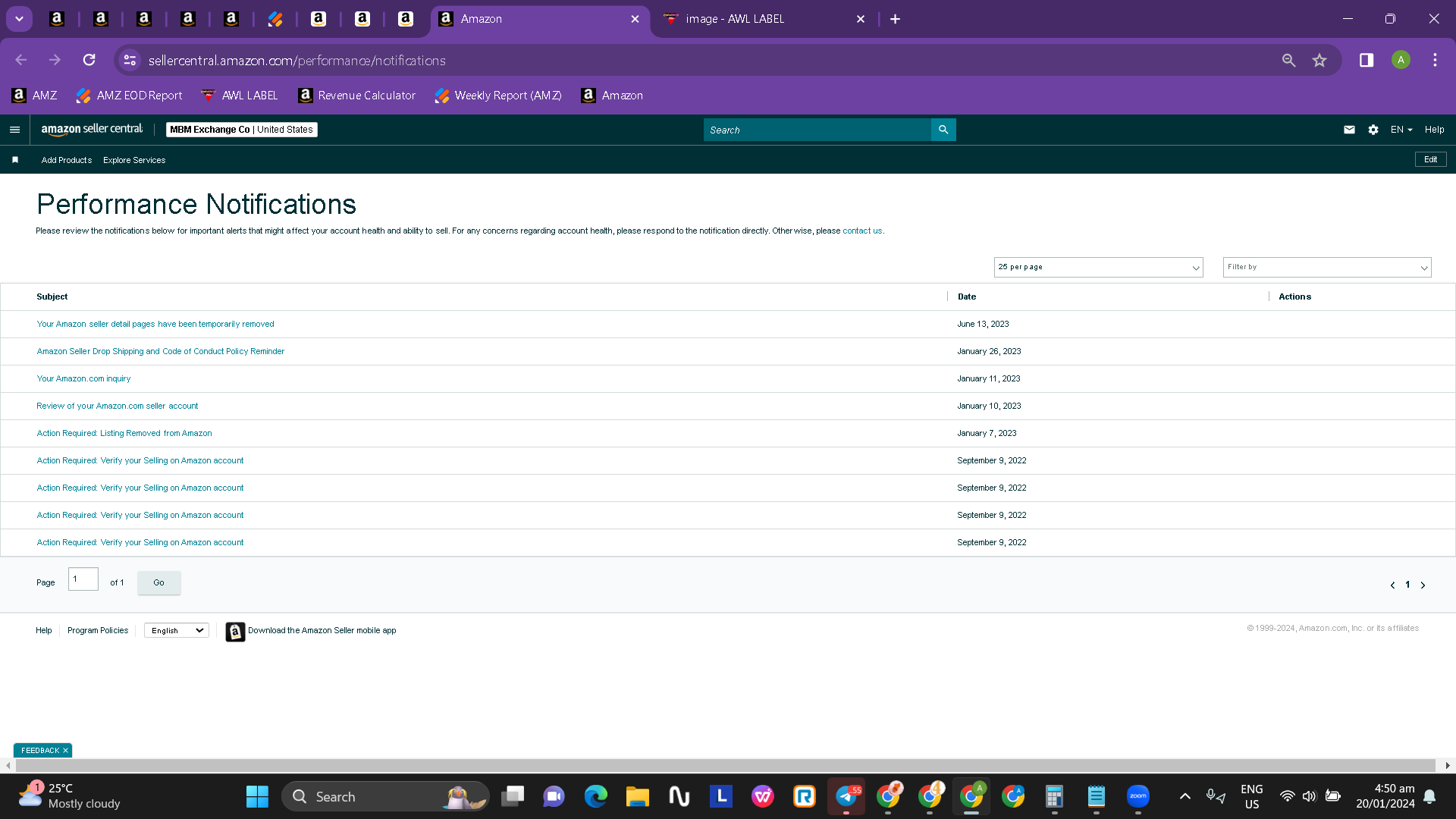View site information icon in address bar
Viewport: 1456px width, 819px height.
coord(130,60)
